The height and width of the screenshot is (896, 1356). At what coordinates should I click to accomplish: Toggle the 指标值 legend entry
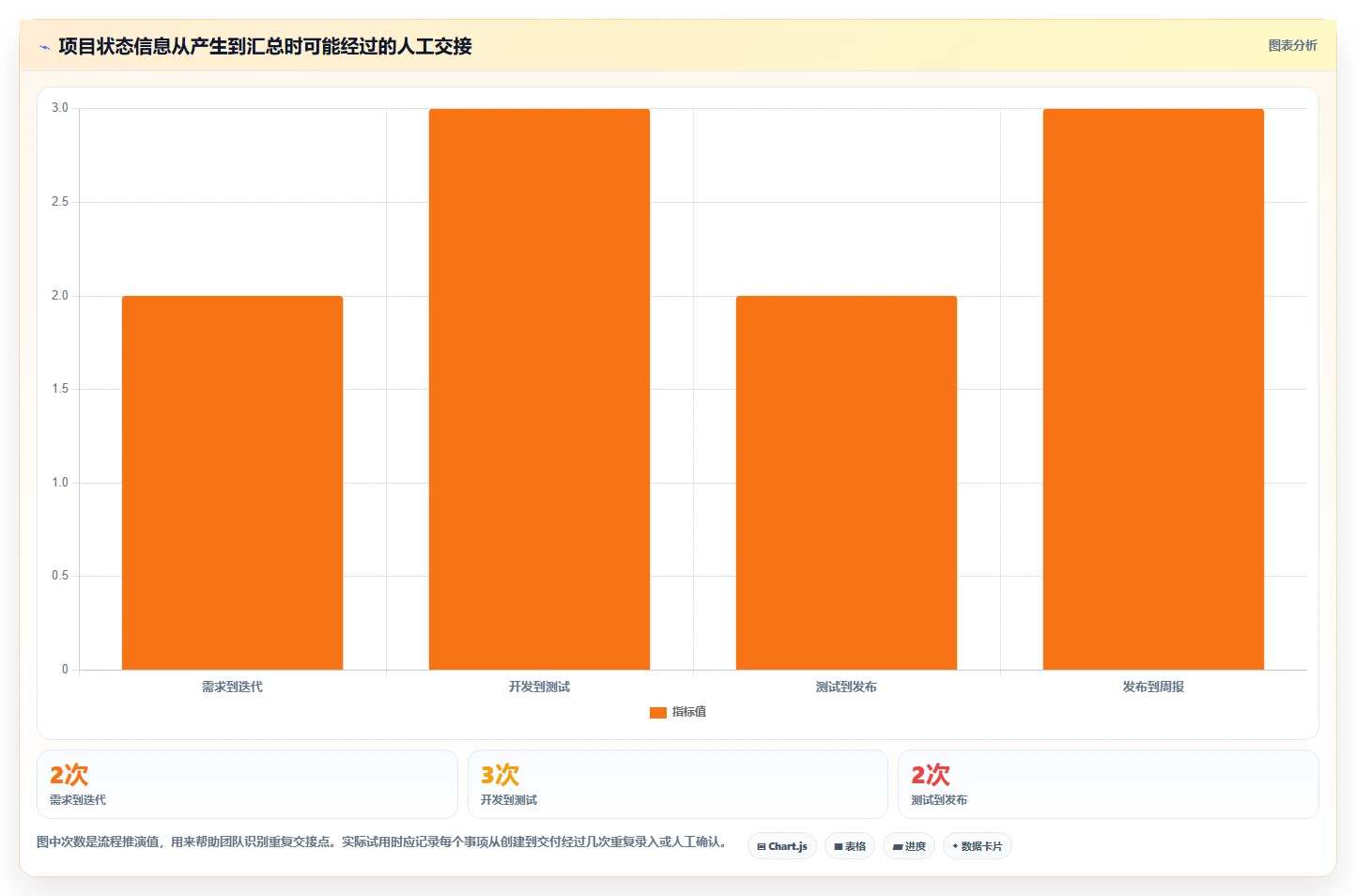tap(678, 712)
